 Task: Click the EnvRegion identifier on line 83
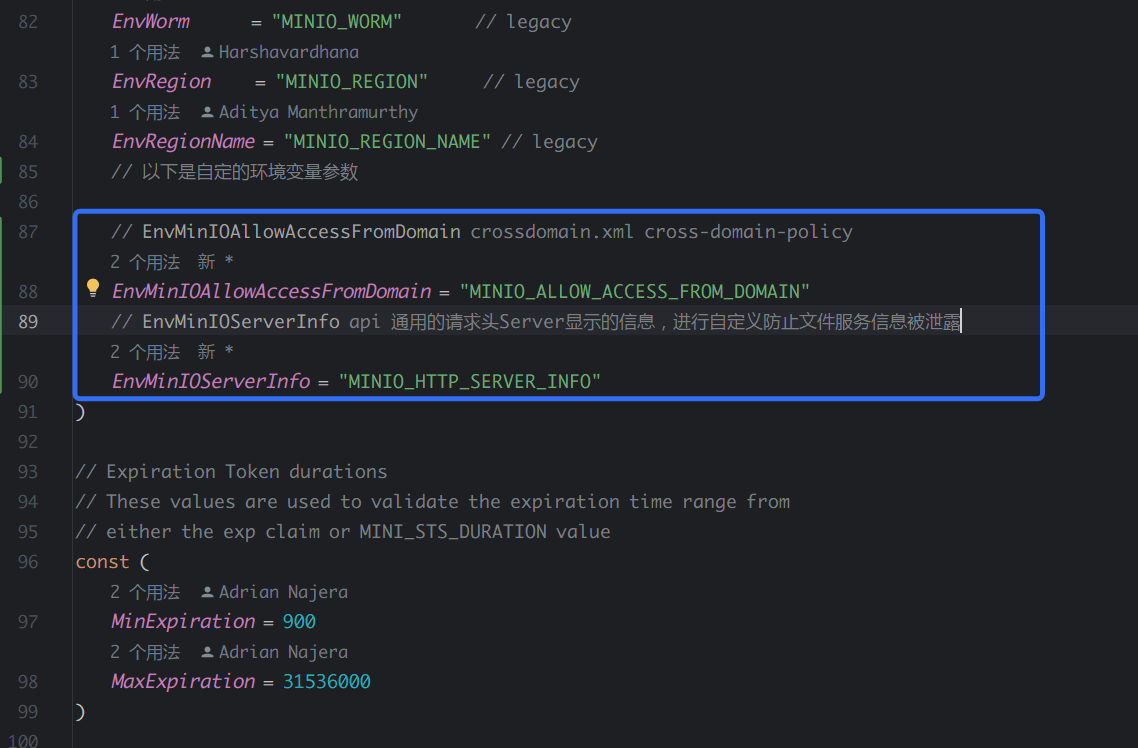(x=161, y=82)
